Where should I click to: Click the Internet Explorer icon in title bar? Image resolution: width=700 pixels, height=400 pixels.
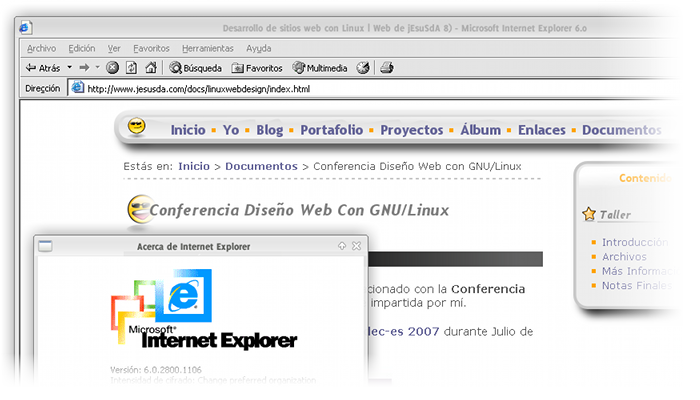pos(25,28)
